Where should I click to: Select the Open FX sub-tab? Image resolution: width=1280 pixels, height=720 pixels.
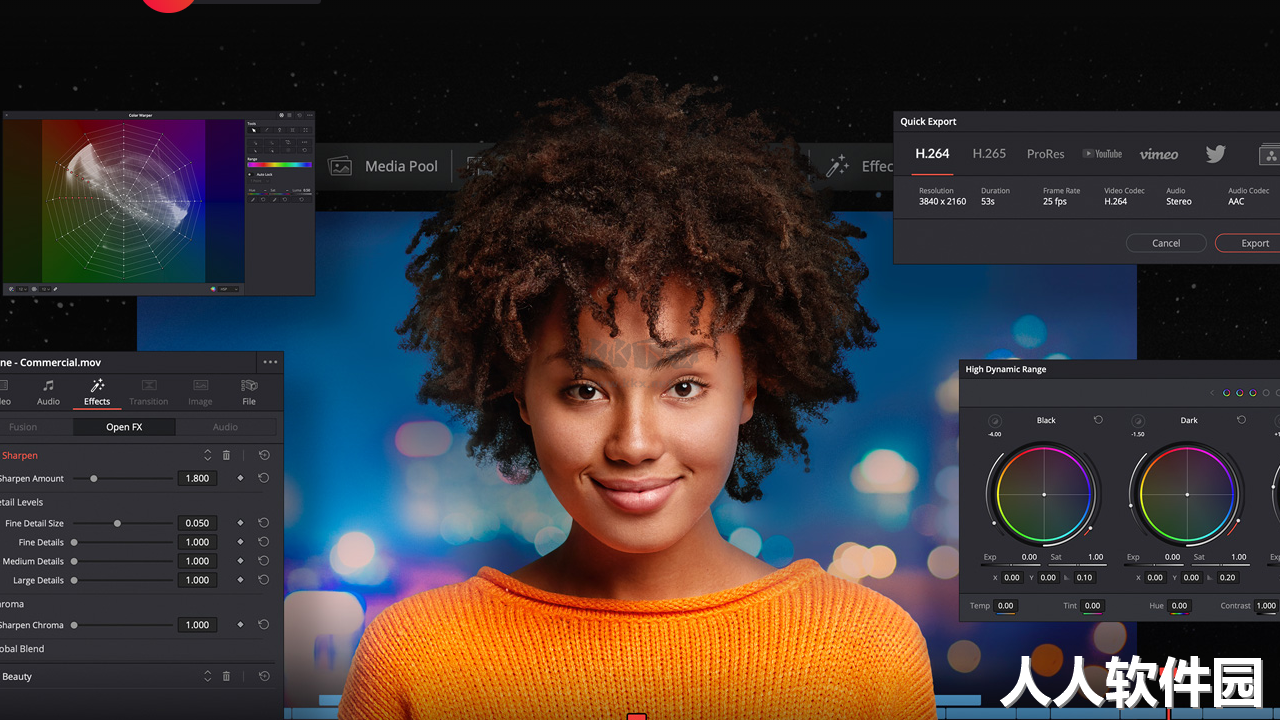pos(124,427)
